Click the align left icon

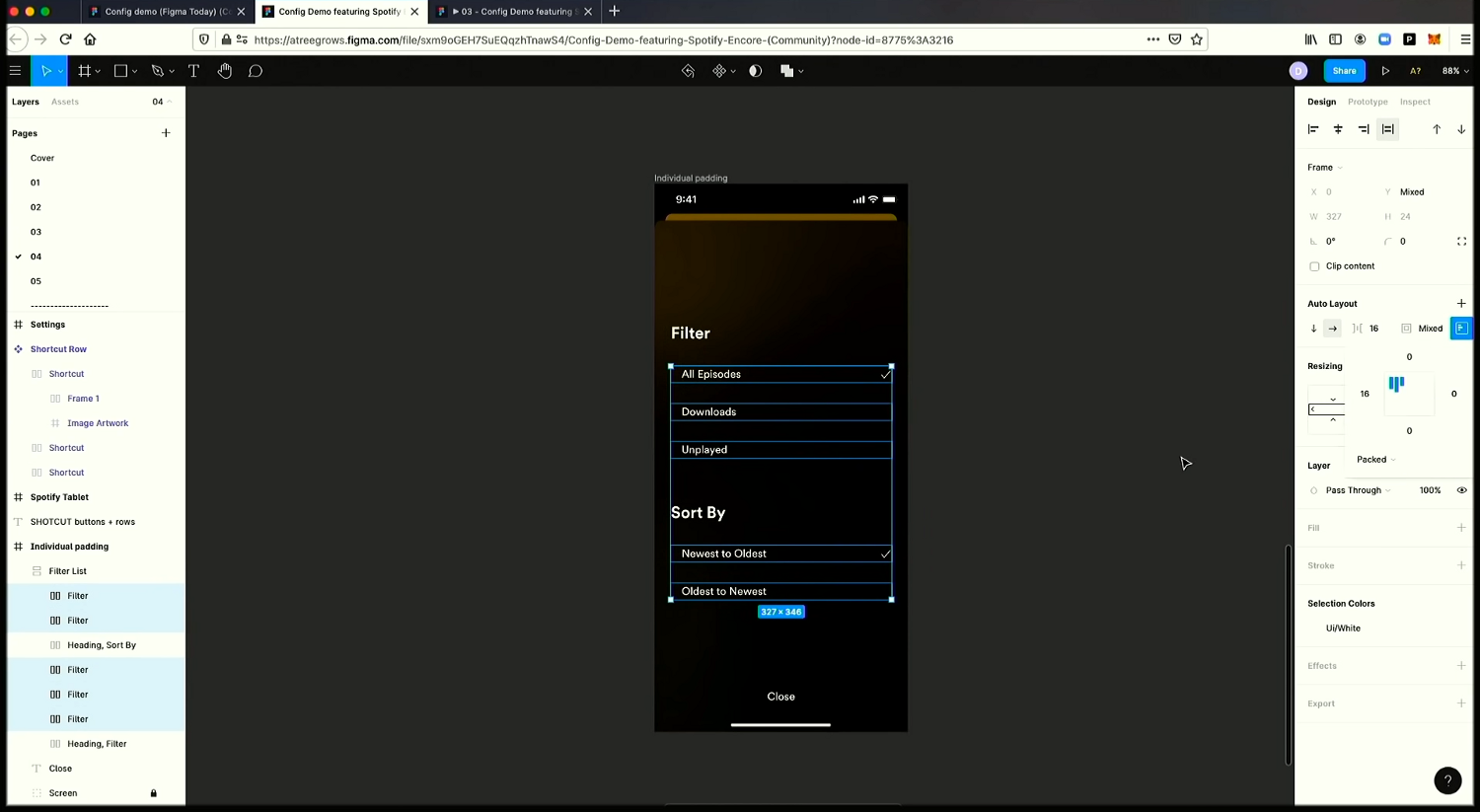tap(1313, 129)
